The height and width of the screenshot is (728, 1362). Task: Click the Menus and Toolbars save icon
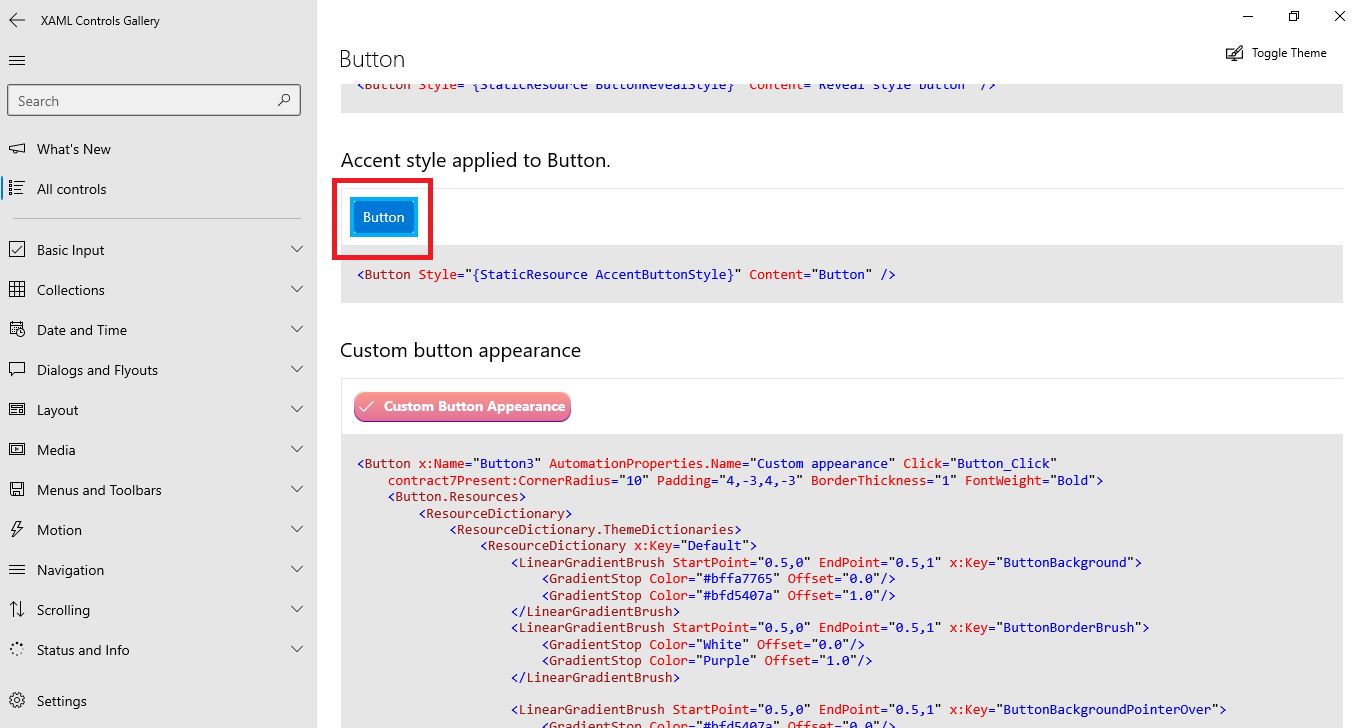17,489
